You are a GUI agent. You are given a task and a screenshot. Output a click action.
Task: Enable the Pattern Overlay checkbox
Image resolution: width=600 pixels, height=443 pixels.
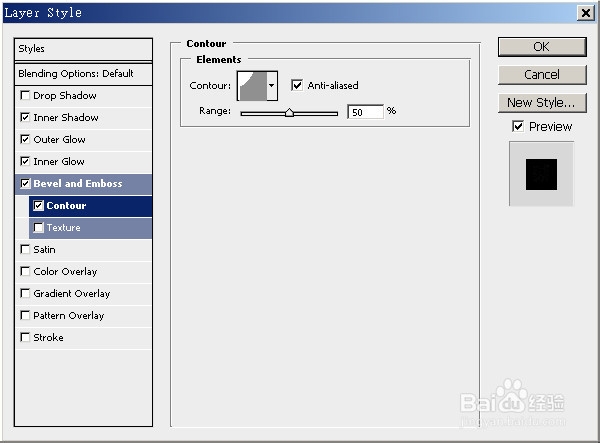point(25,316)
